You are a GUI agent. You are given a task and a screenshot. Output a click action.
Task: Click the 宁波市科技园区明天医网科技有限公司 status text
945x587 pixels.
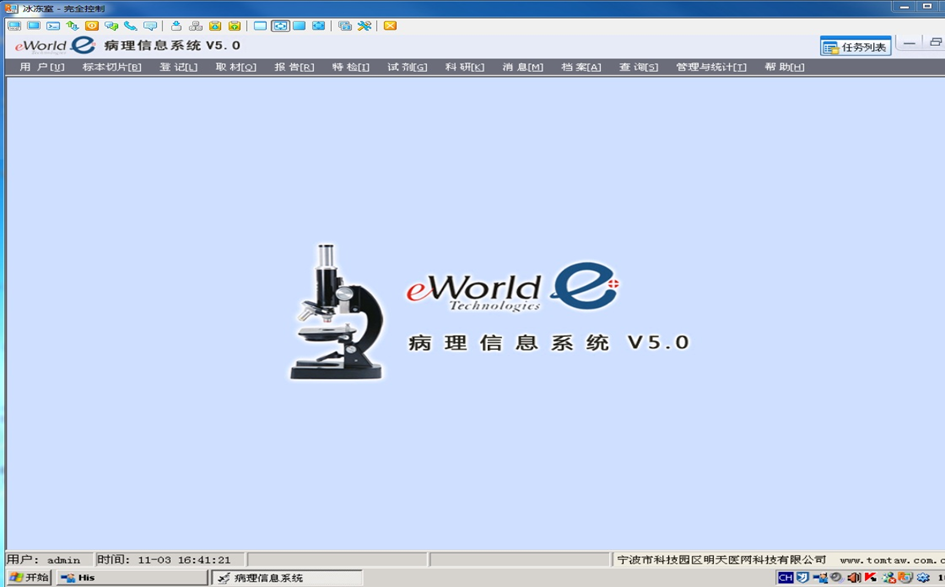pos(721,560)
